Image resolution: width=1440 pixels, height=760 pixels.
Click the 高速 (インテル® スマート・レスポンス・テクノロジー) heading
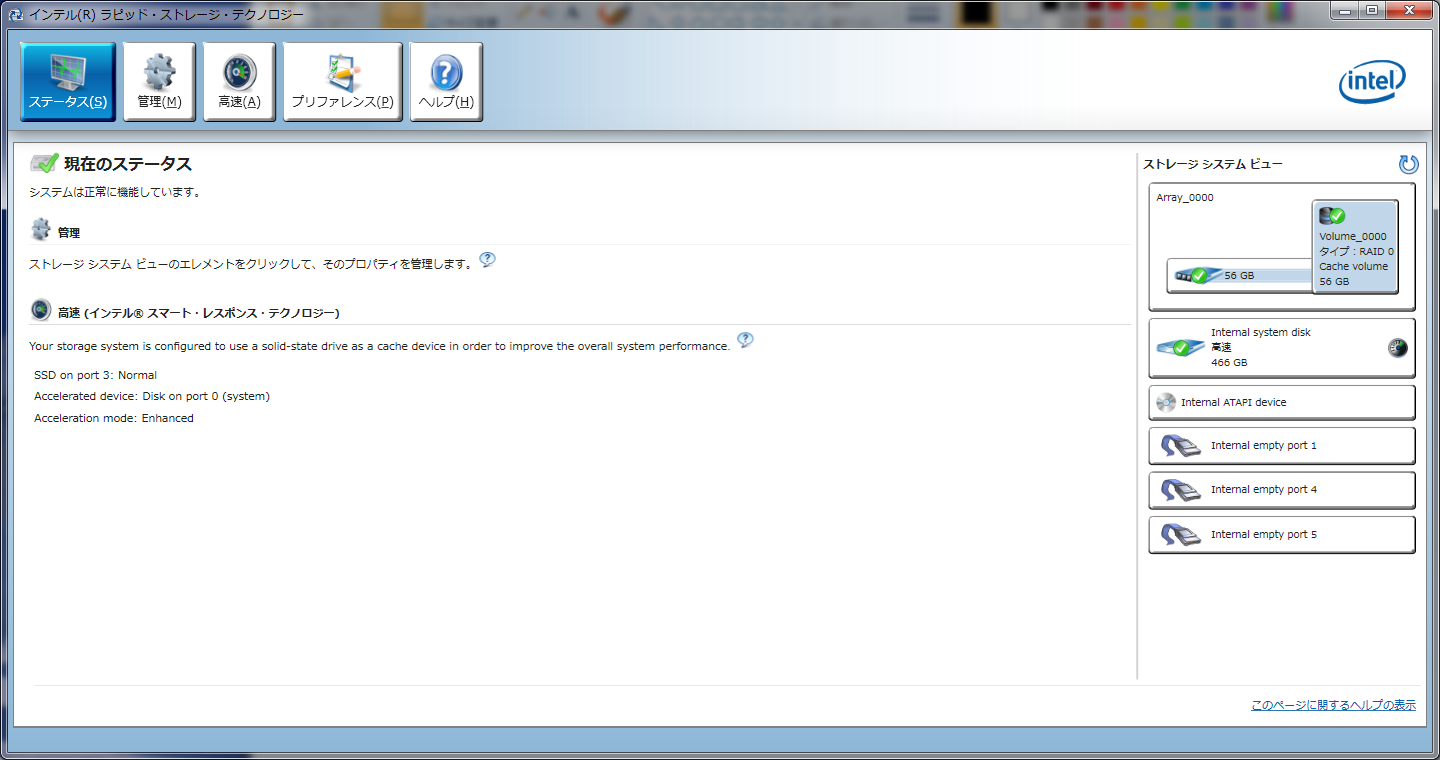199,313
